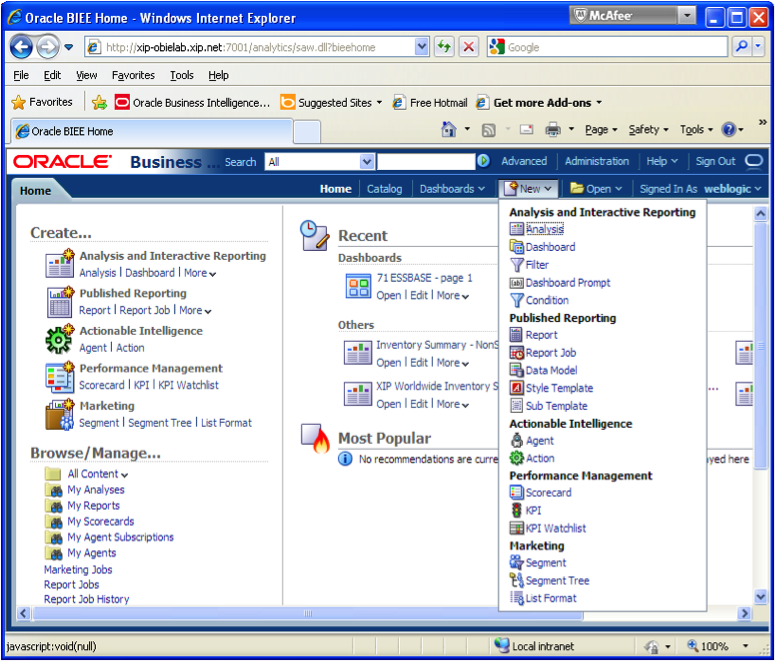
Task: Open the address bar URL dropdown
Action: coord(421,47)
